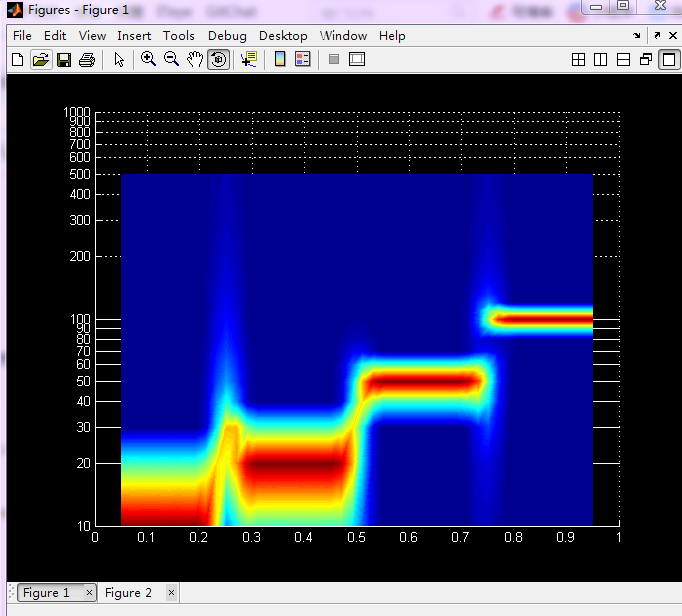This screenshot has width=682, height=616.
Task: Pick the Data Cursor tool
Action: [x=249, y=60]
